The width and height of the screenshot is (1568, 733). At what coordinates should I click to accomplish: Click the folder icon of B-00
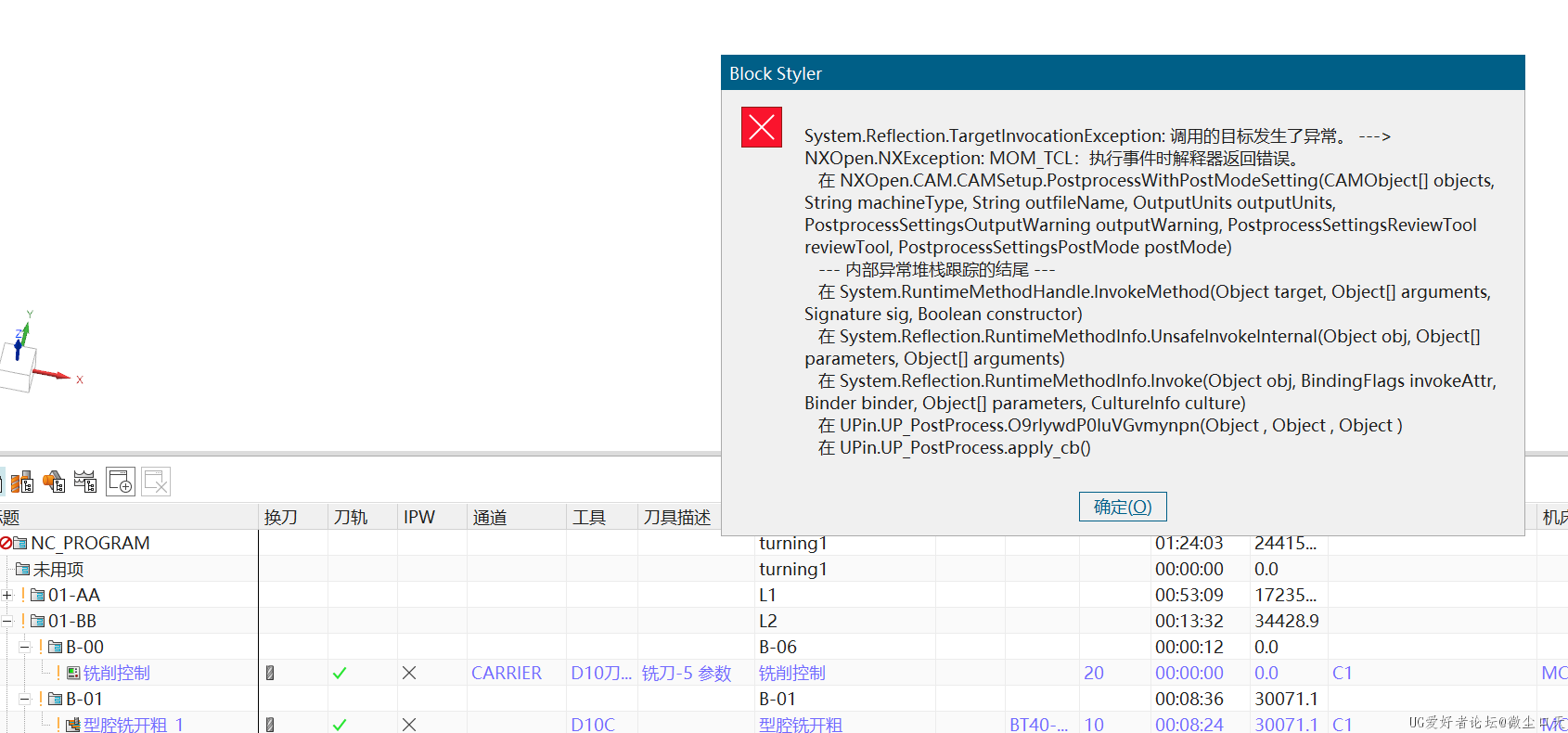[56, 647]
